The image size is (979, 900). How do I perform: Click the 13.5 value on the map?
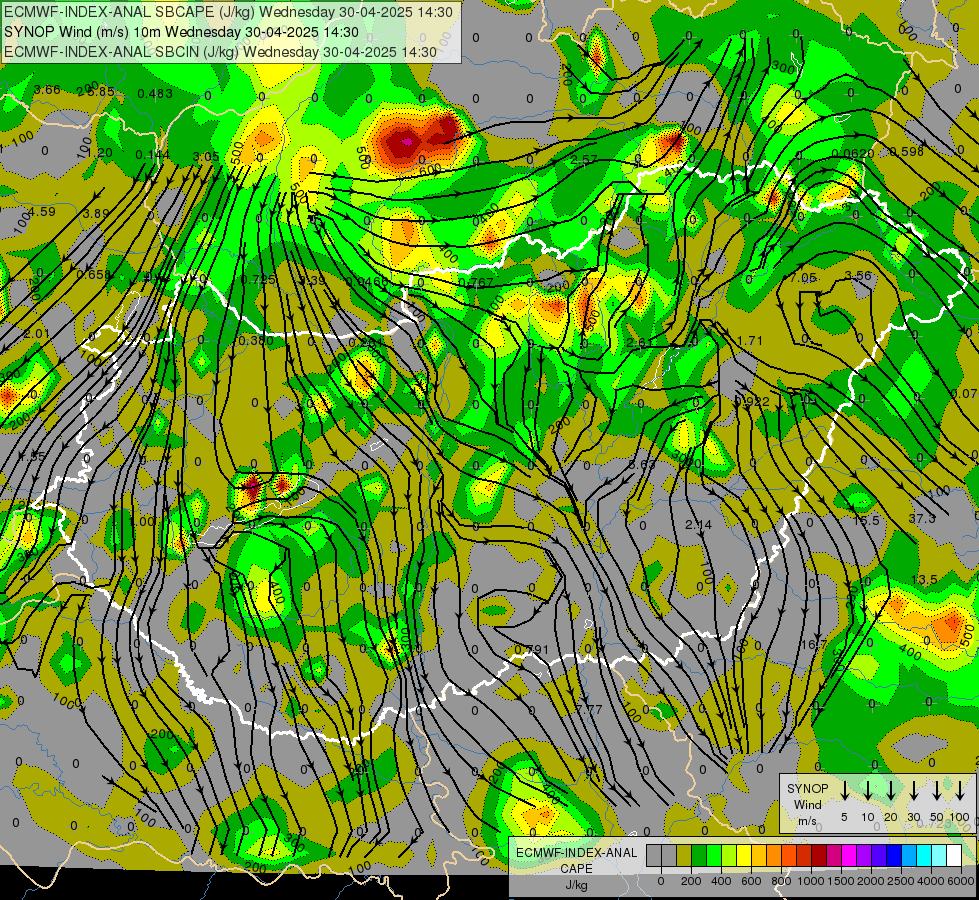(x=924, y=580)
